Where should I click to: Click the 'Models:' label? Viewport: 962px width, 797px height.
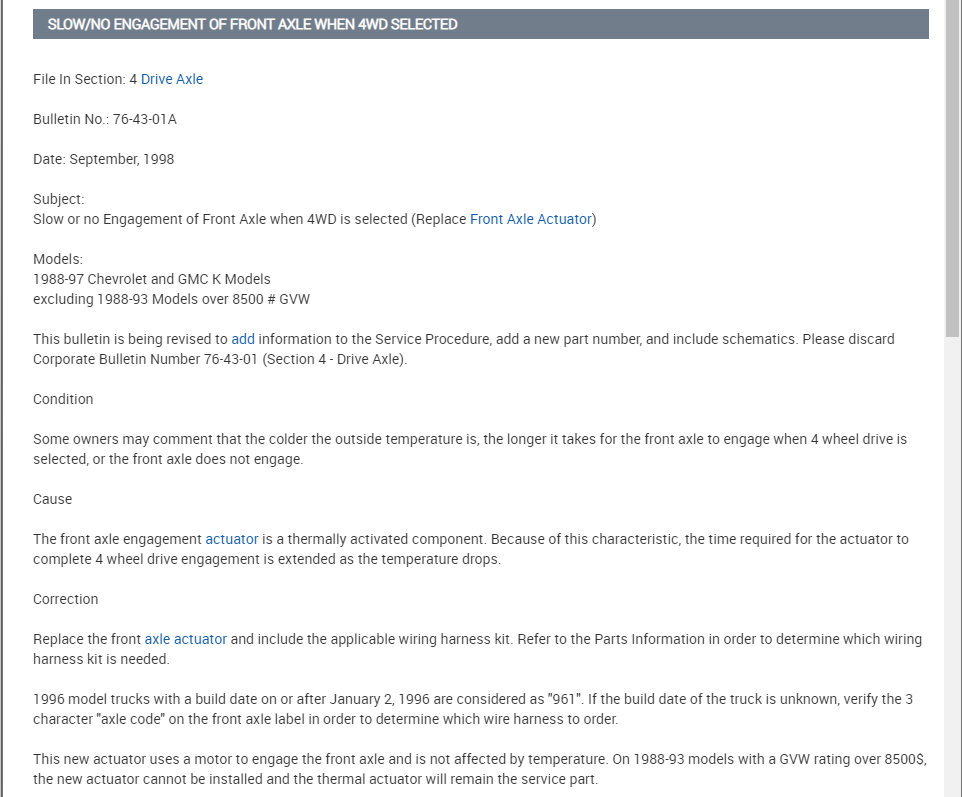tap(58, 259)
